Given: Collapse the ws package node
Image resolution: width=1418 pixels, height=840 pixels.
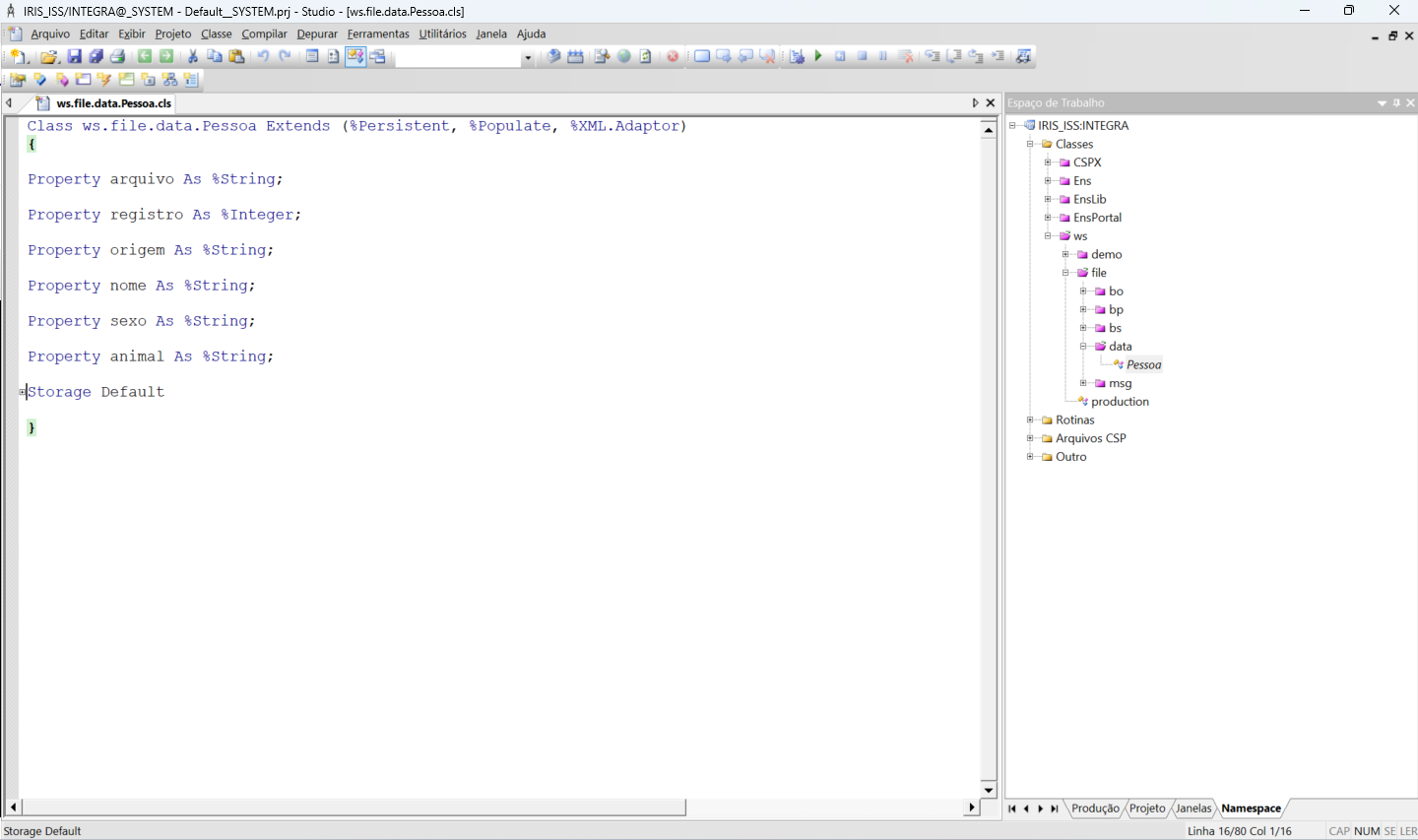Looking at the screenshot, I should point(1048,236).
